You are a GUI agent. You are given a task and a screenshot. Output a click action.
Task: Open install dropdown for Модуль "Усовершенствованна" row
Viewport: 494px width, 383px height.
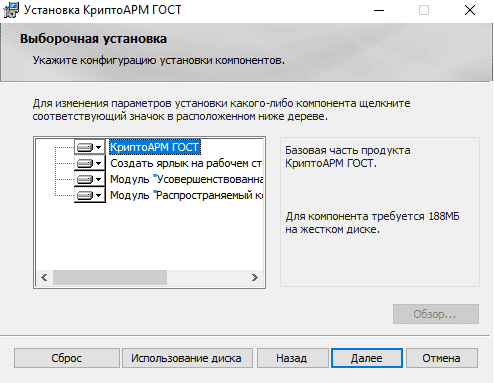point(89,179)
